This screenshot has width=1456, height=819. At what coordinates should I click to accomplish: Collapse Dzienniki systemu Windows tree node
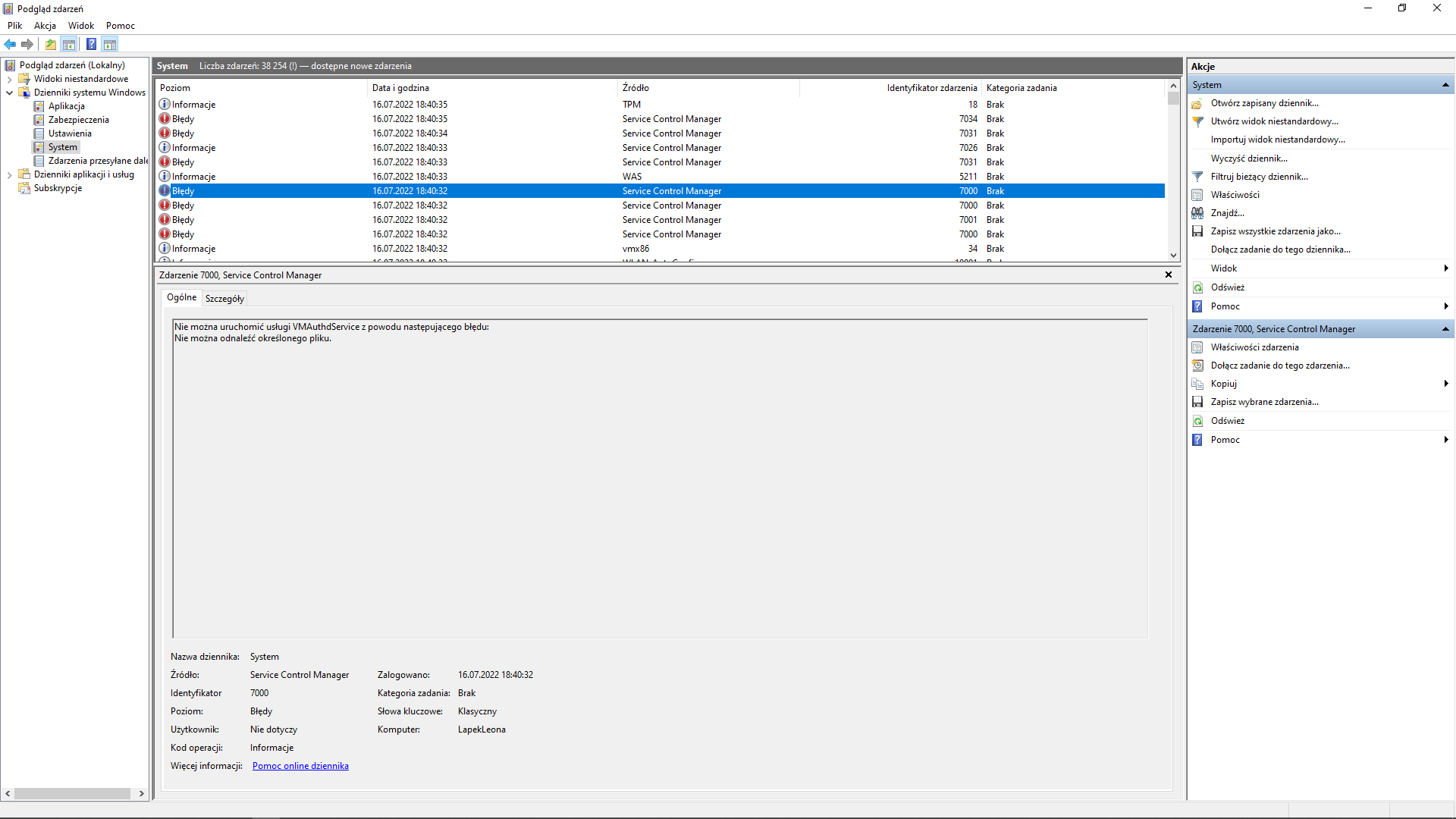[x=9, y=93]
